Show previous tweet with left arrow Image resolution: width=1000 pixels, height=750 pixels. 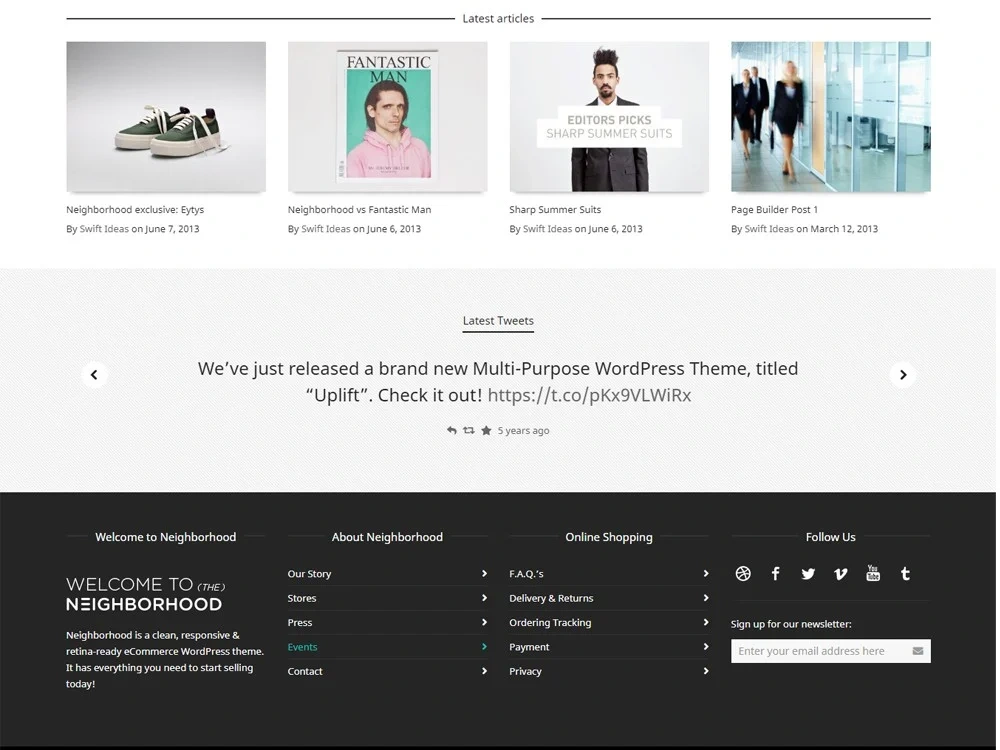pos(94,375)
